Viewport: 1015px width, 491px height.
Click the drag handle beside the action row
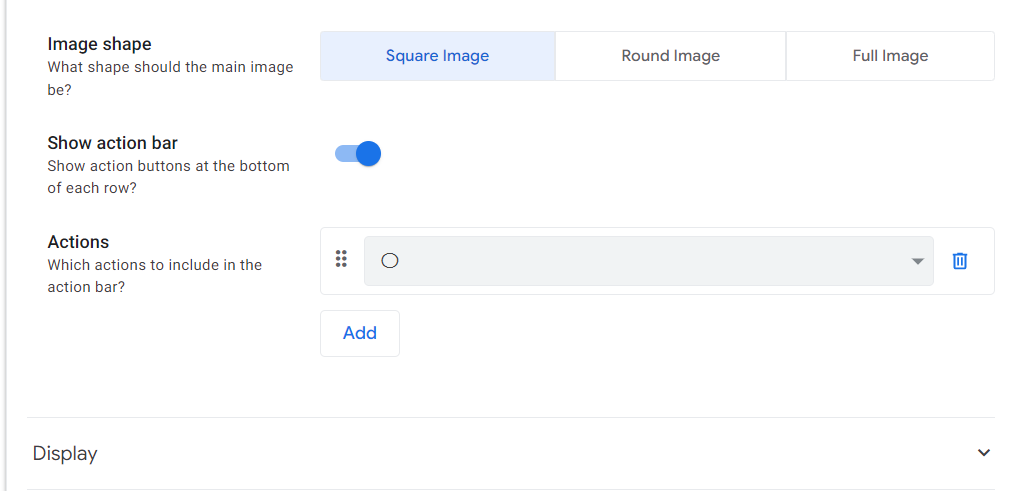[341, 259]
